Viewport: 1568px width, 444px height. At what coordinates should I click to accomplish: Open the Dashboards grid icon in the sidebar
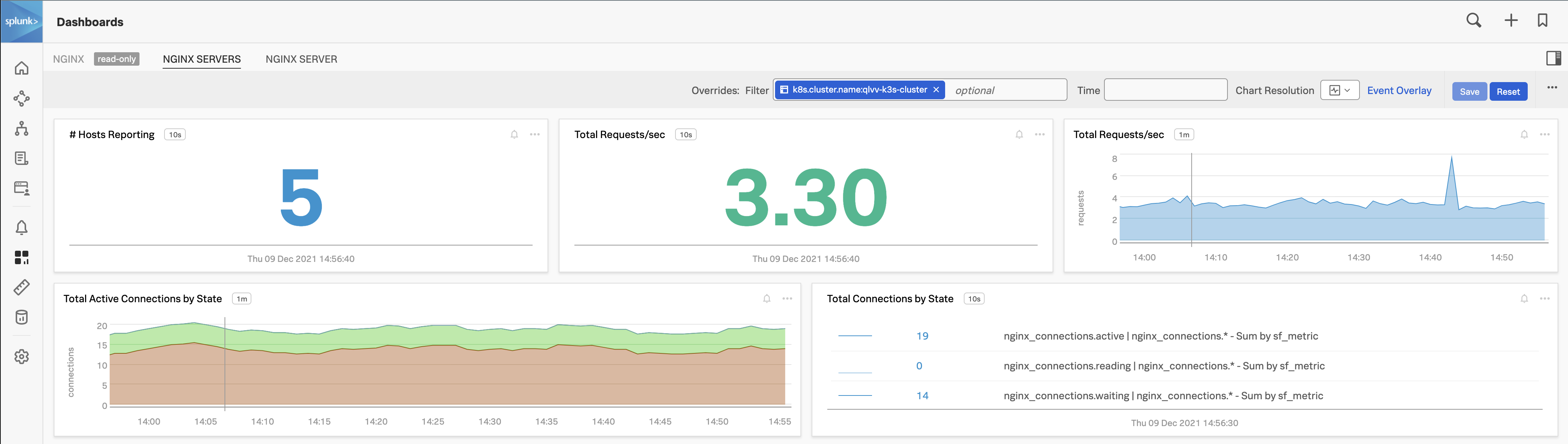tap(21, 257)
